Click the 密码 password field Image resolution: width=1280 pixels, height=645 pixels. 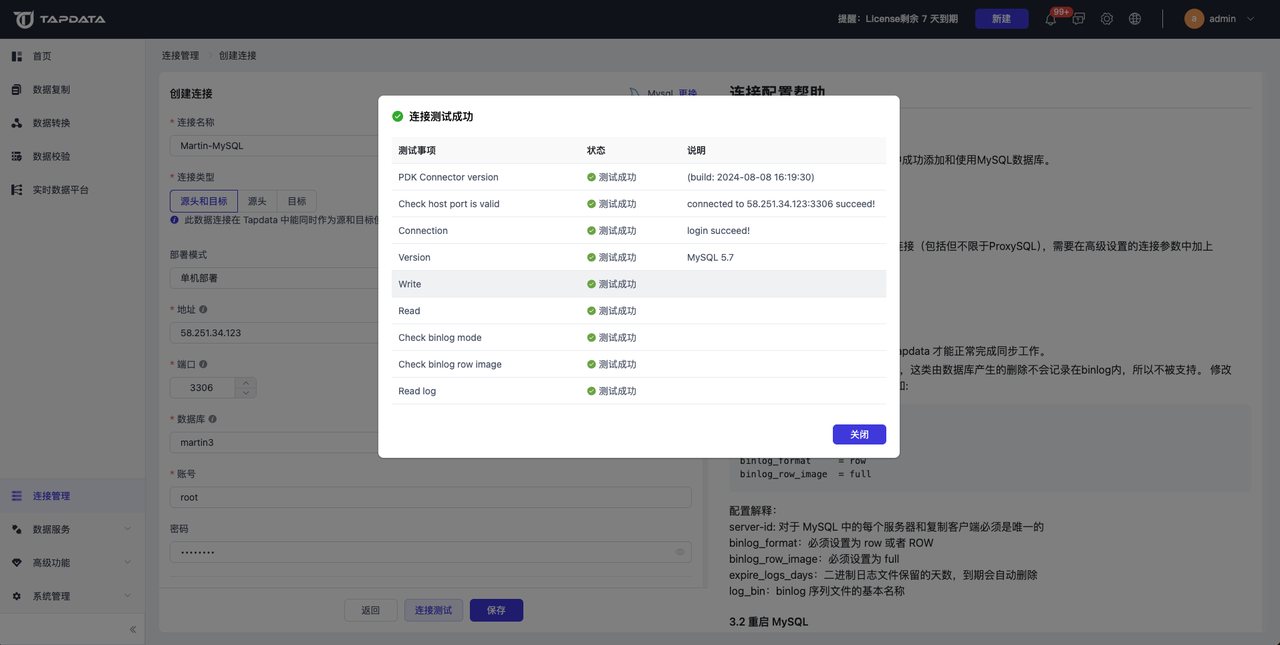point(430,552)
